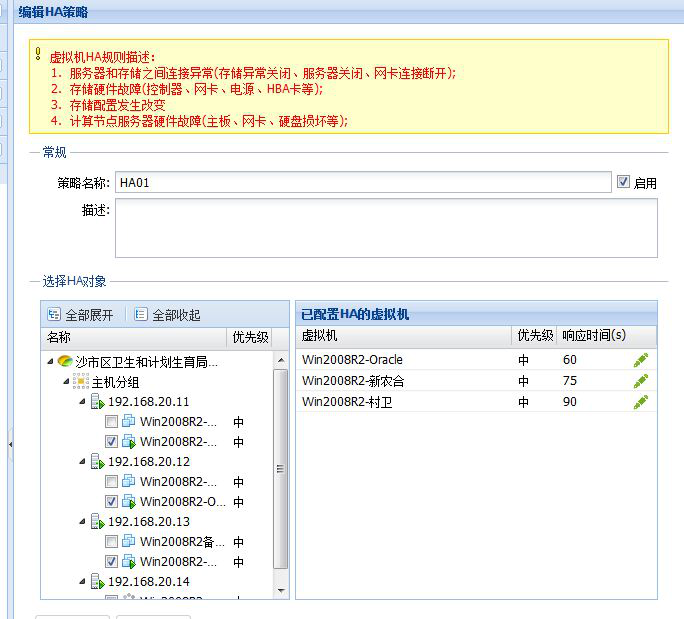The width and height of the screenshot is (684, 619).
Task: Select Win2008R2备... VM under 192.168.20.13
Action: (x=180, y=542)
